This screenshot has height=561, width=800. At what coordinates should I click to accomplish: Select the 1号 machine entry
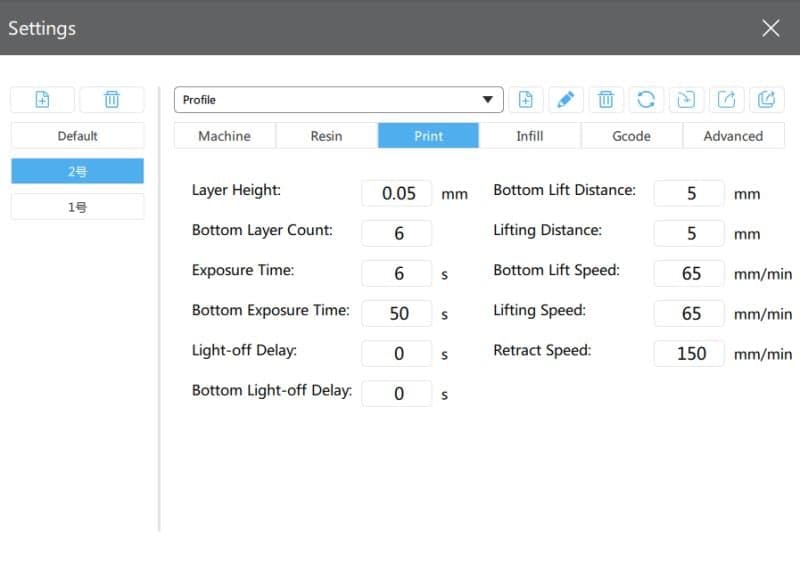[77, 207]
